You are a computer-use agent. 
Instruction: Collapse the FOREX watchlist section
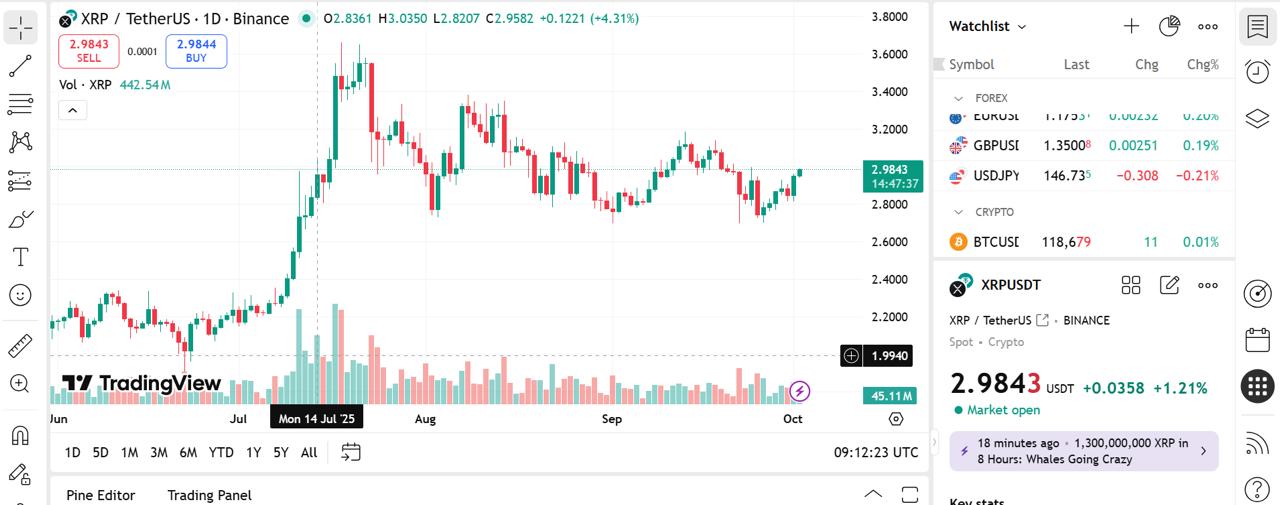click(x=959, y=98)
